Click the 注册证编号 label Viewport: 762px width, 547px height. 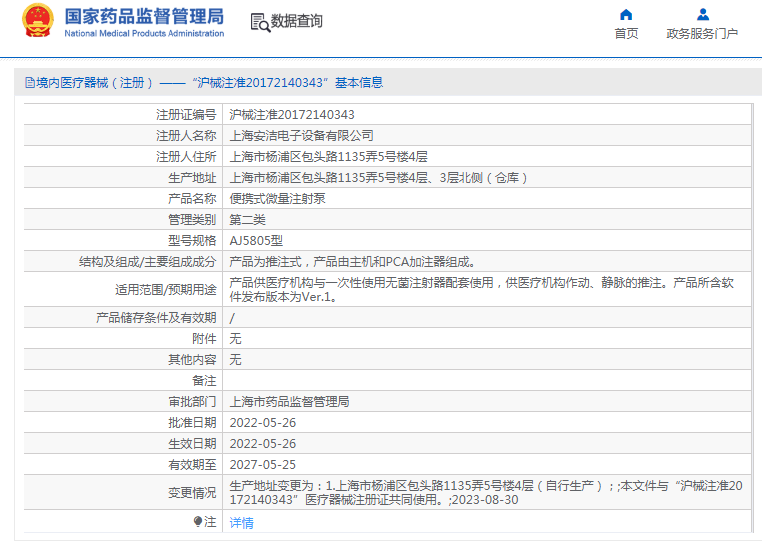[x=186, y=115]
